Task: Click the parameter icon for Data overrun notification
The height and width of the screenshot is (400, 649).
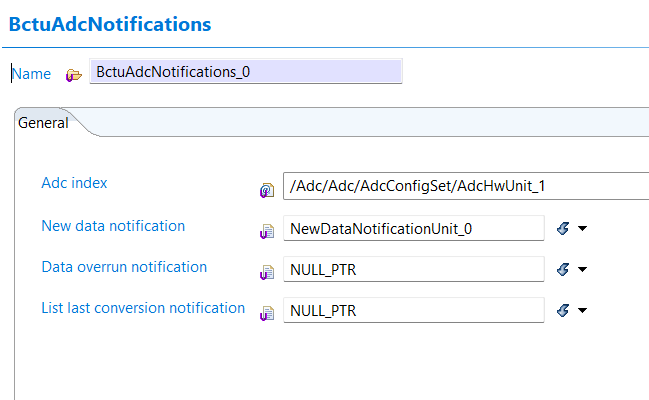Action: tap(266, 271)
